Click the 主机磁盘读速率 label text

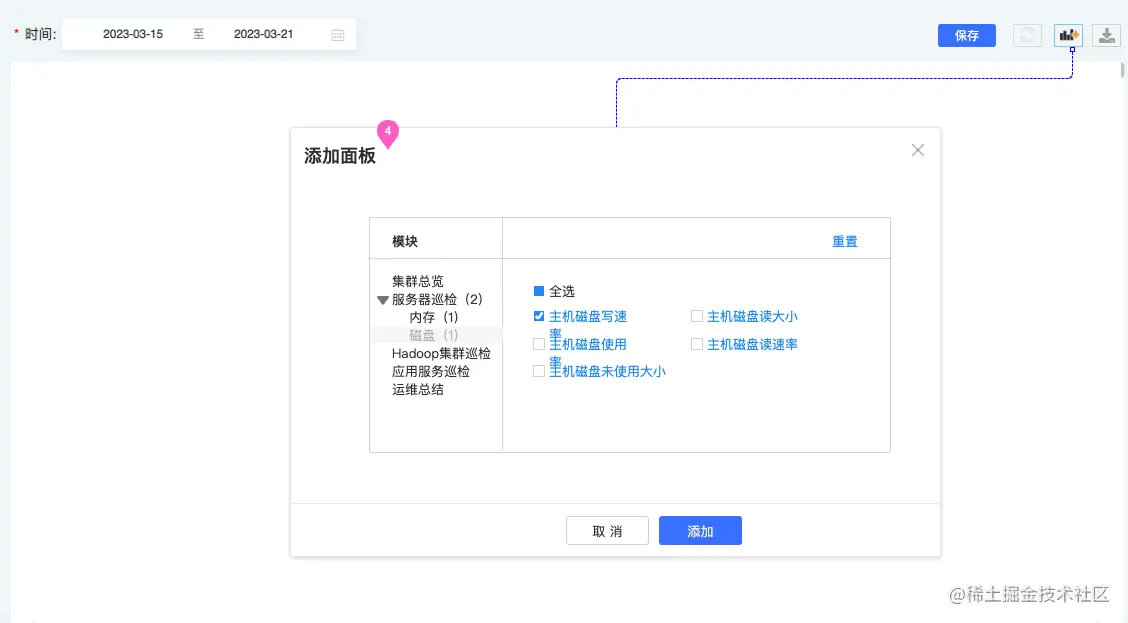pyautogui.click(x=752, y=344)
